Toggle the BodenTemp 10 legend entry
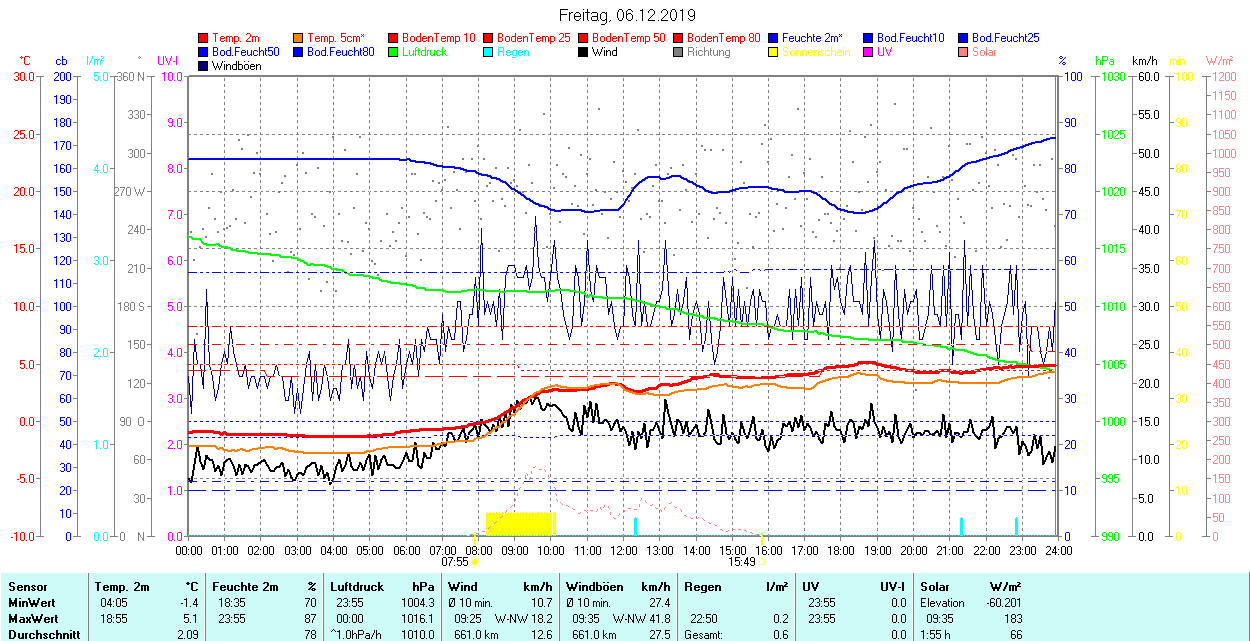1250x641 pixels. (438, 38)
